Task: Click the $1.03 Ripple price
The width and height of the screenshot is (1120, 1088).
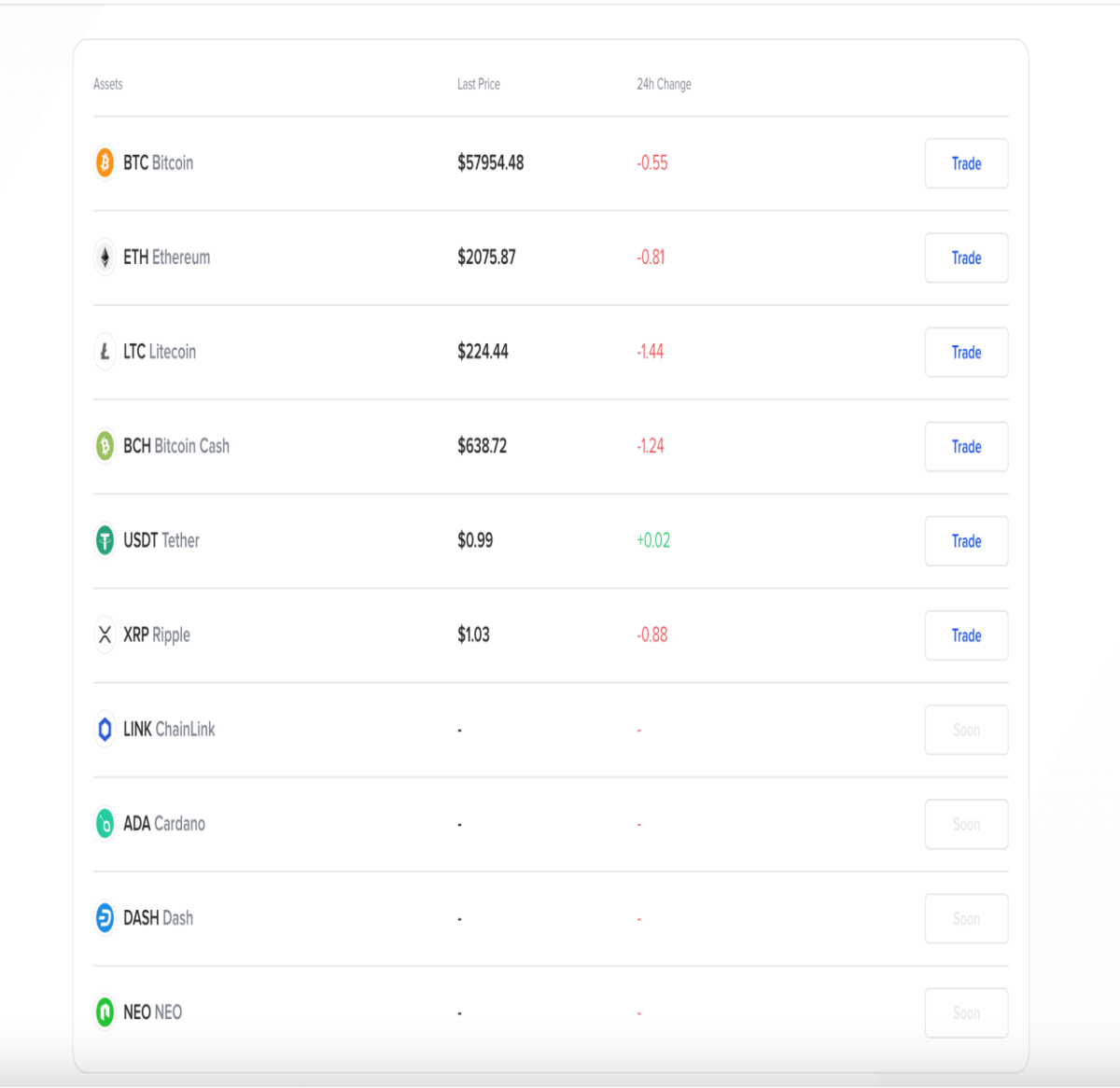Action: [x=473, y=635]
